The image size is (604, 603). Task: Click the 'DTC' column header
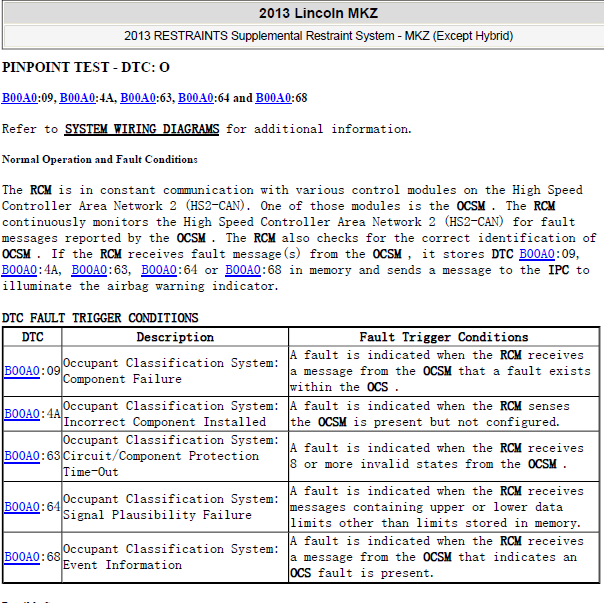point(32,337)
